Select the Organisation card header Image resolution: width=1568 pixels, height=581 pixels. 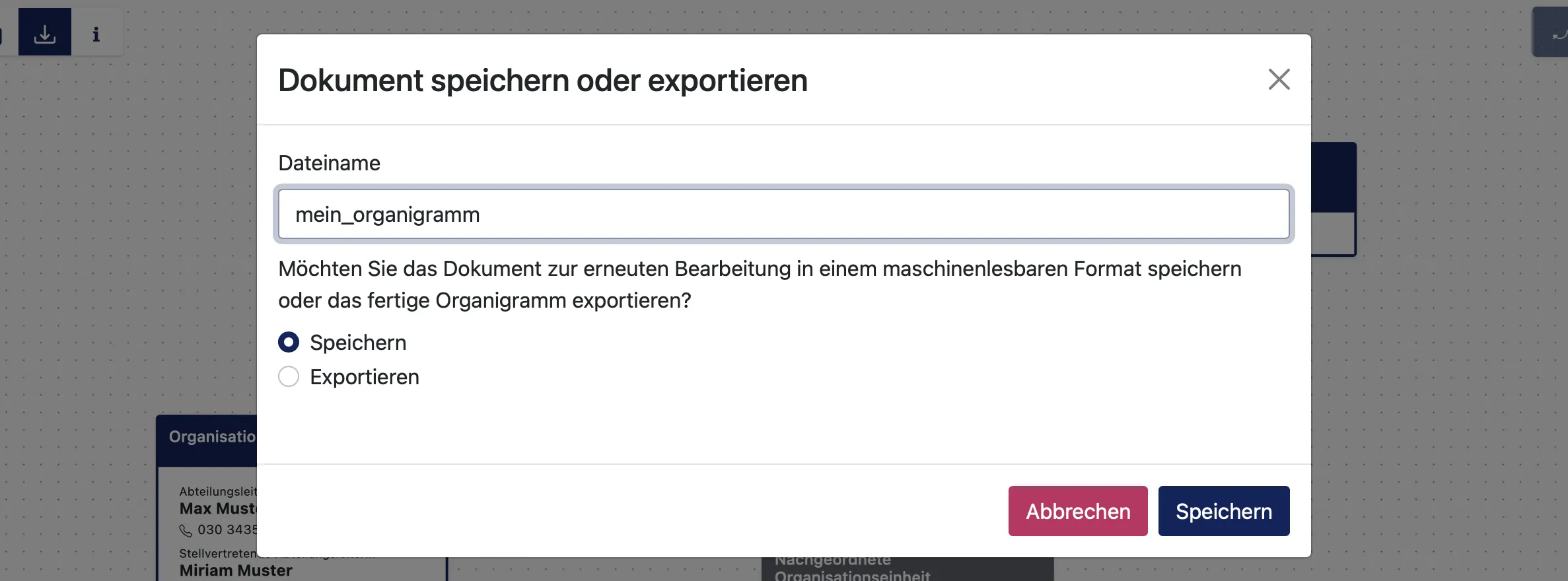click(208, 437)
